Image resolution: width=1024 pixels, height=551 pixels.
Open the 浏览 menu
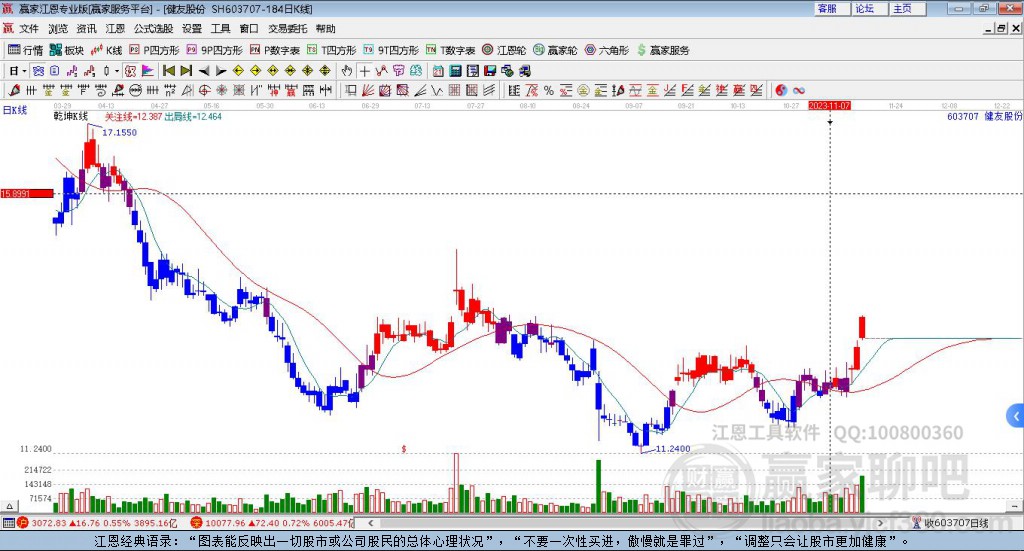click(57, 28)
